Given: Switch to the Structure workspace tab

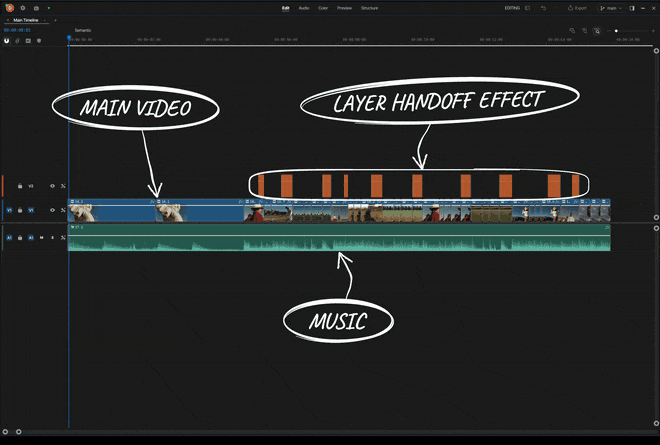Looking at the screenshot, I should pos(370,8).
